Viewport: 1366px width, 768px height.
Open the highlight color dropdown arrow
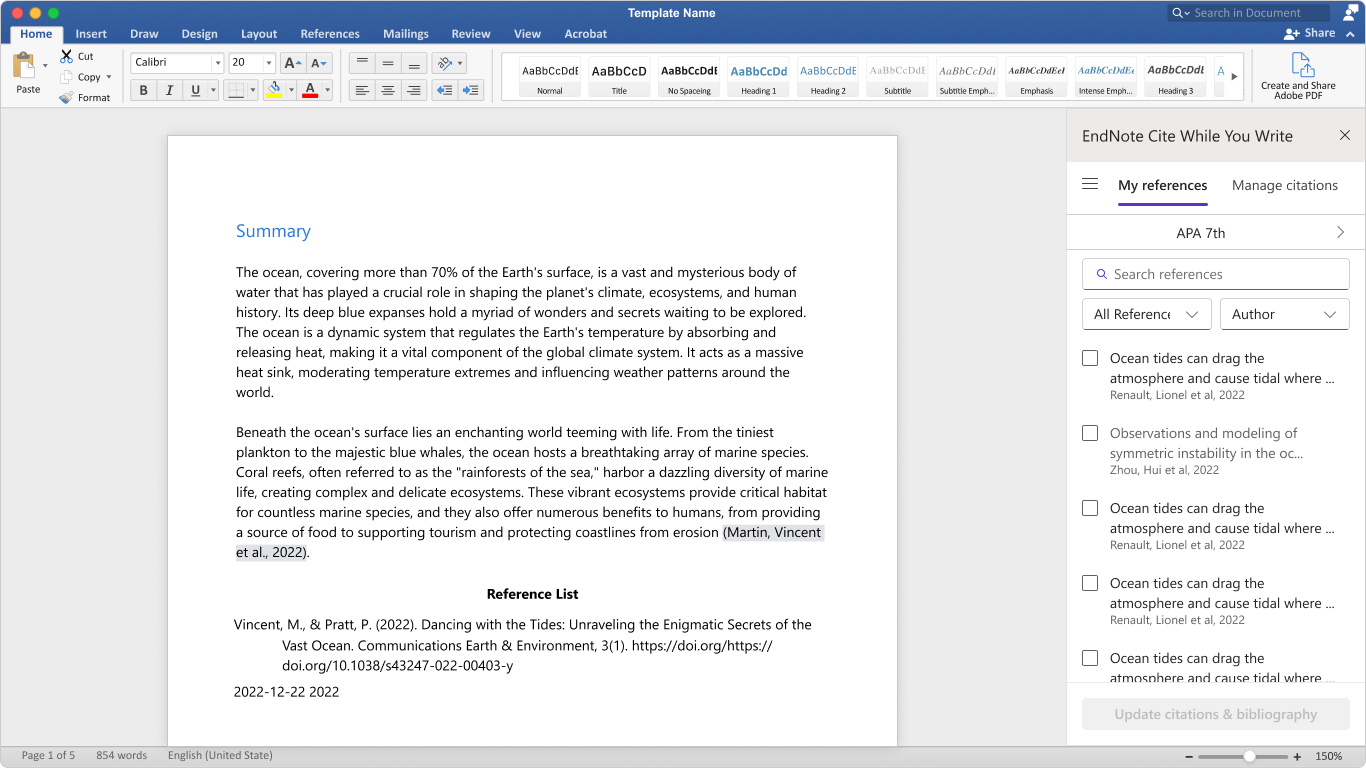(291, 90)
